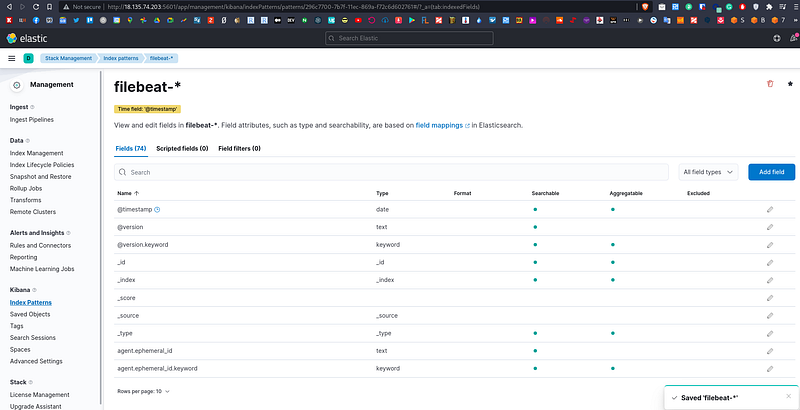Click the Add field button
Image resolution: width=800 pixels, height=410 pixels.
[x=771, y=172]
